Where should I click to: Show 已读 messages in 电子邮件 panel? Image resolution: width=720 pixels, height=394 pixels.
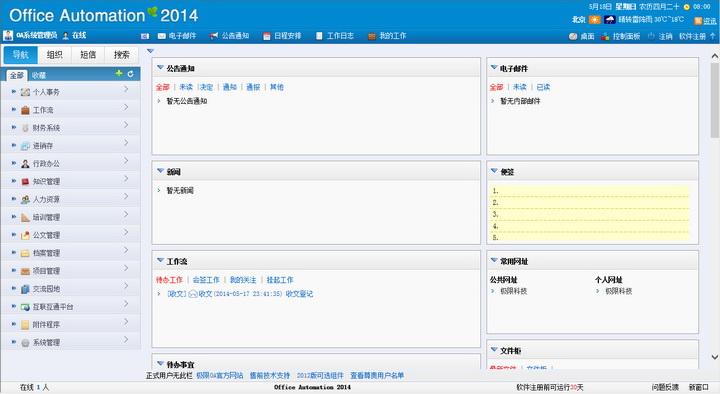point(543,87)
